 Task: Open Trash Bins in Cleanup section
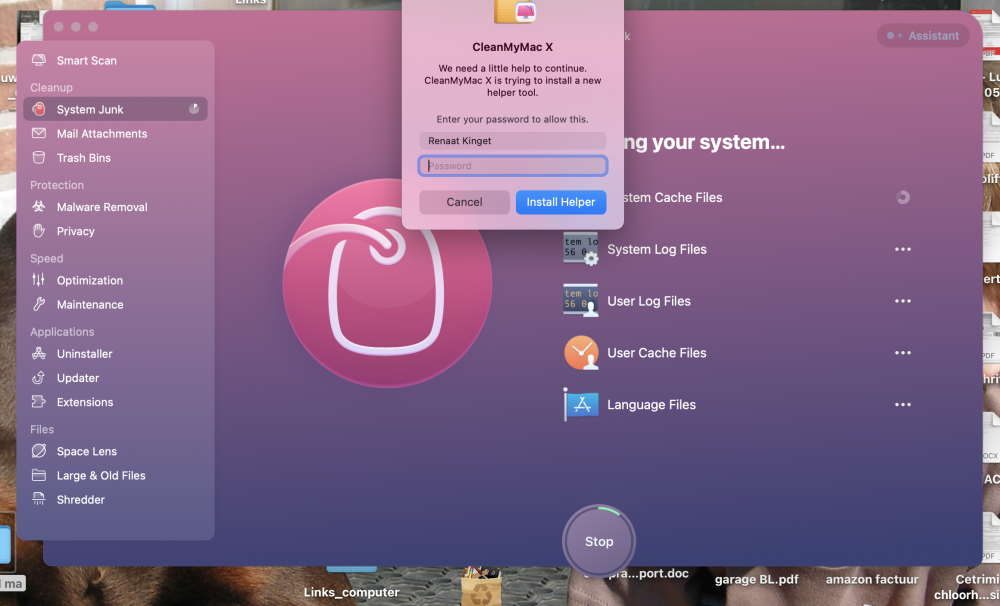point(83,158)
